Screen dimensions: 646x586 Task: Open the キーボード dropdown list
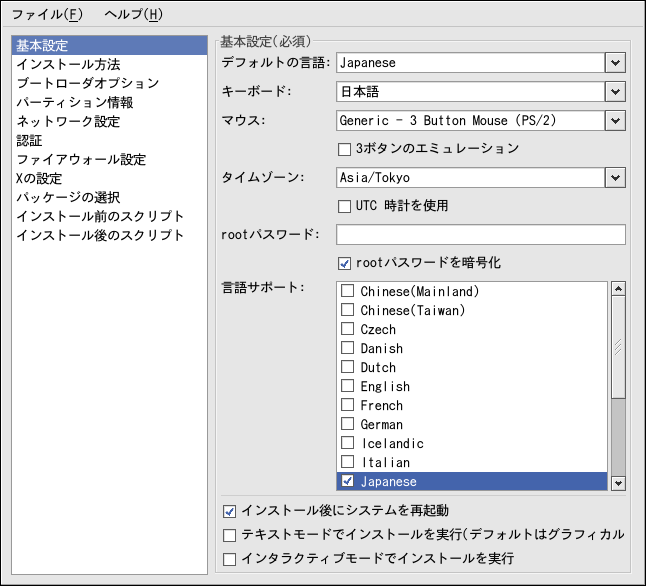click(614, 92)
